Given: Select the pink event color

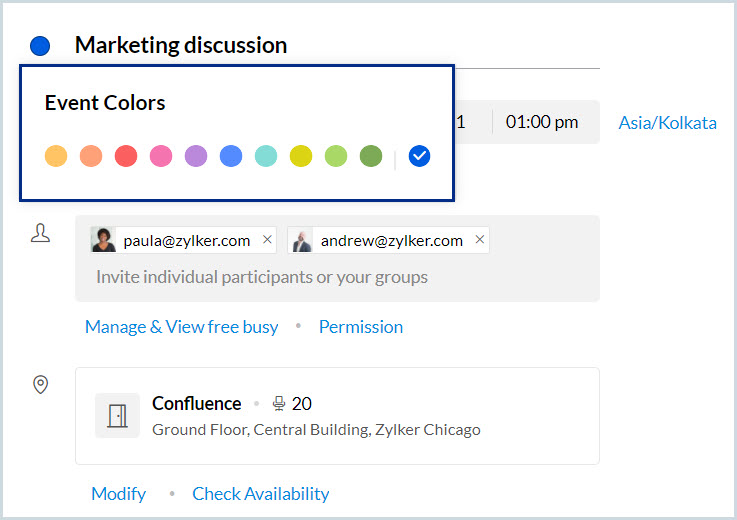Looking at the screenshot, I should tap(161, 156).
